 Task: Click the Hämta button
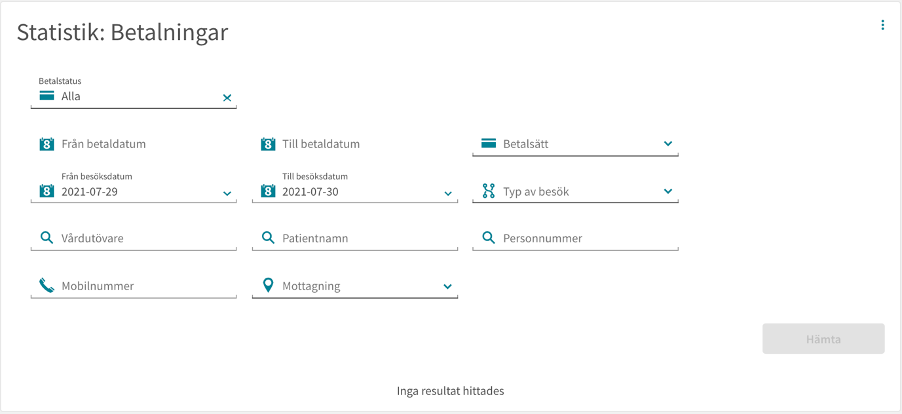tap(823, 339)
